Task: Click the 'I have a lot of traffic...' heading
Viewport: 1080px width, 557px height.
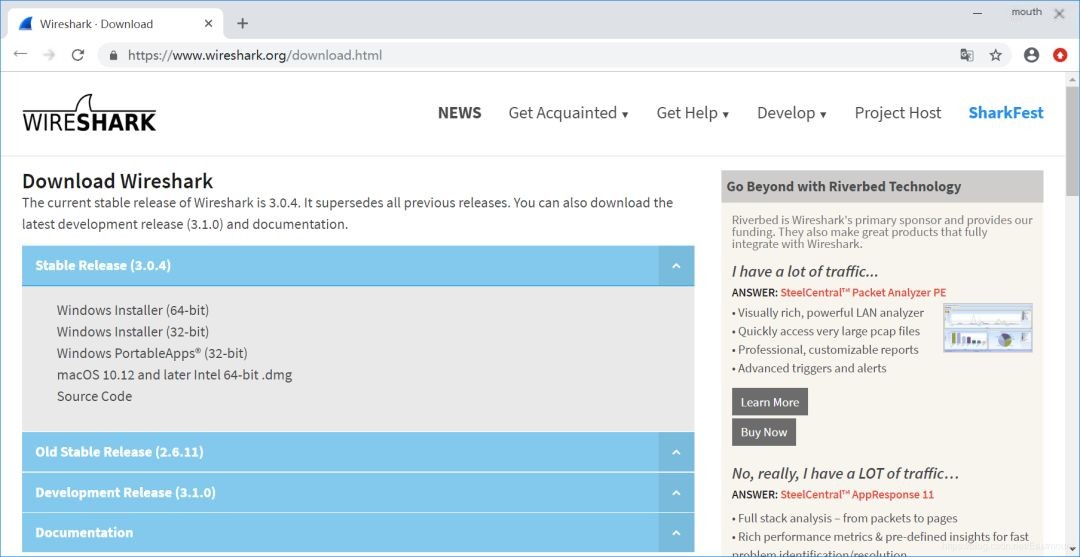Action: [x=805, y=271]
